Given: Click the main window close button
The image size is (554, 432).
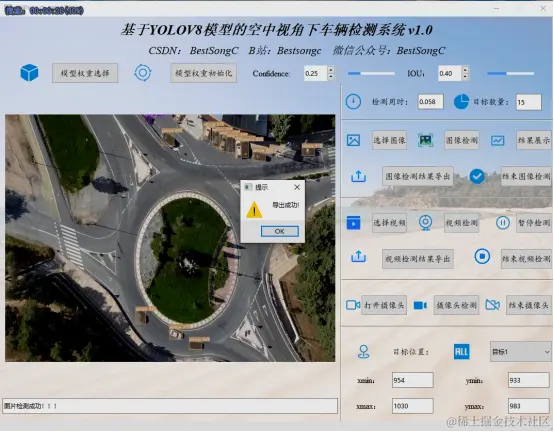Looking at the screenshot, I should pyautogui.click(x=543, y=8).
